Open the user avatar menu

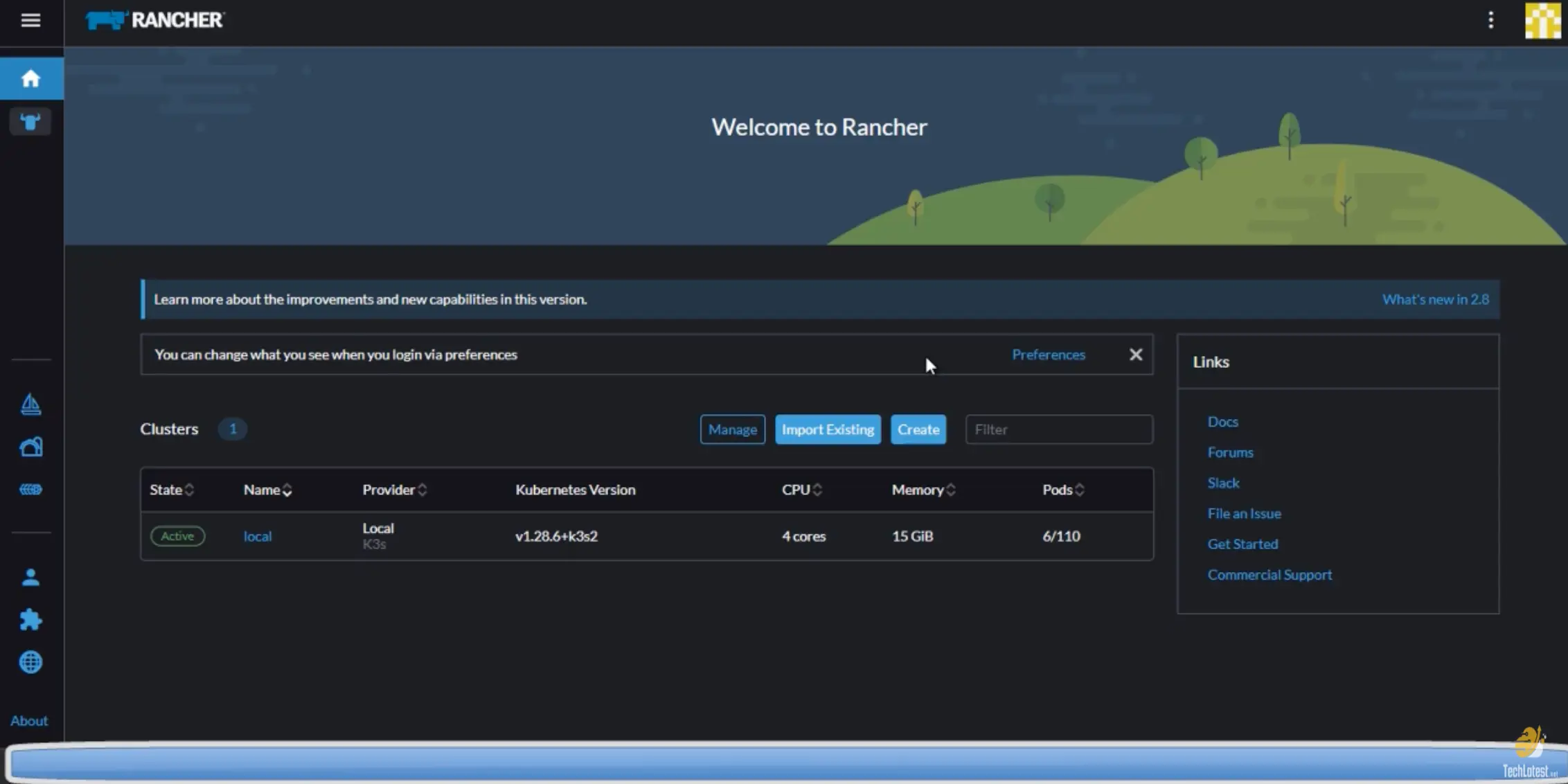1543,21
